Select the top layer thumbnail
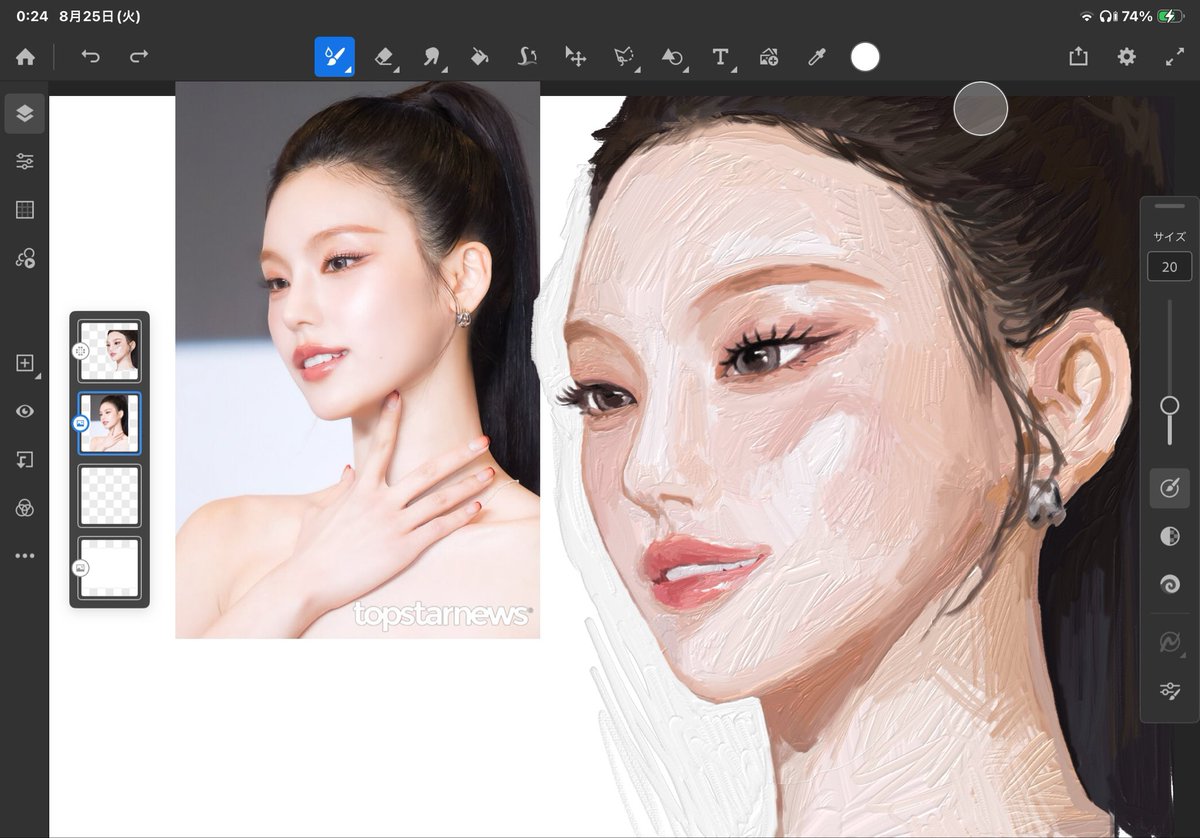Screen dimensions: 1200x838 click(x=109, y=351)
